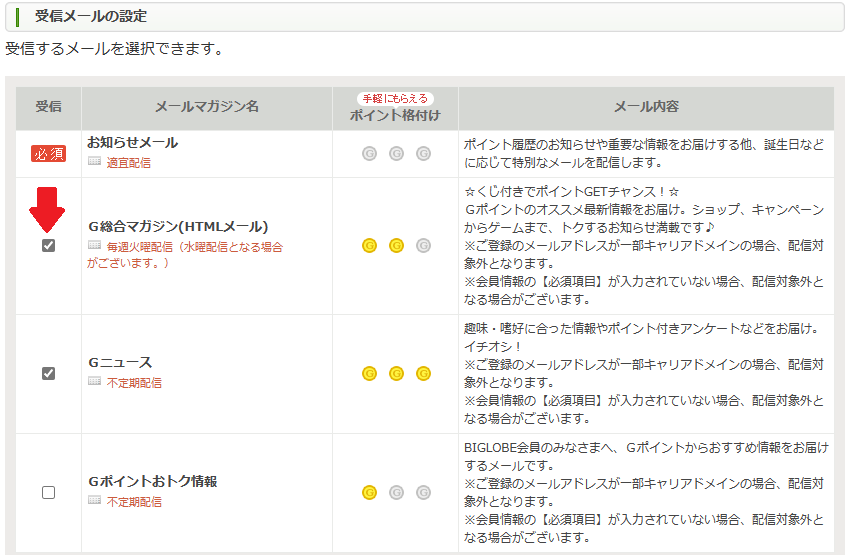The width and height of the screenshot is (853, 555).
Task: Click the third gold coin in Gニュース row
Action: (x=423, y=374)
